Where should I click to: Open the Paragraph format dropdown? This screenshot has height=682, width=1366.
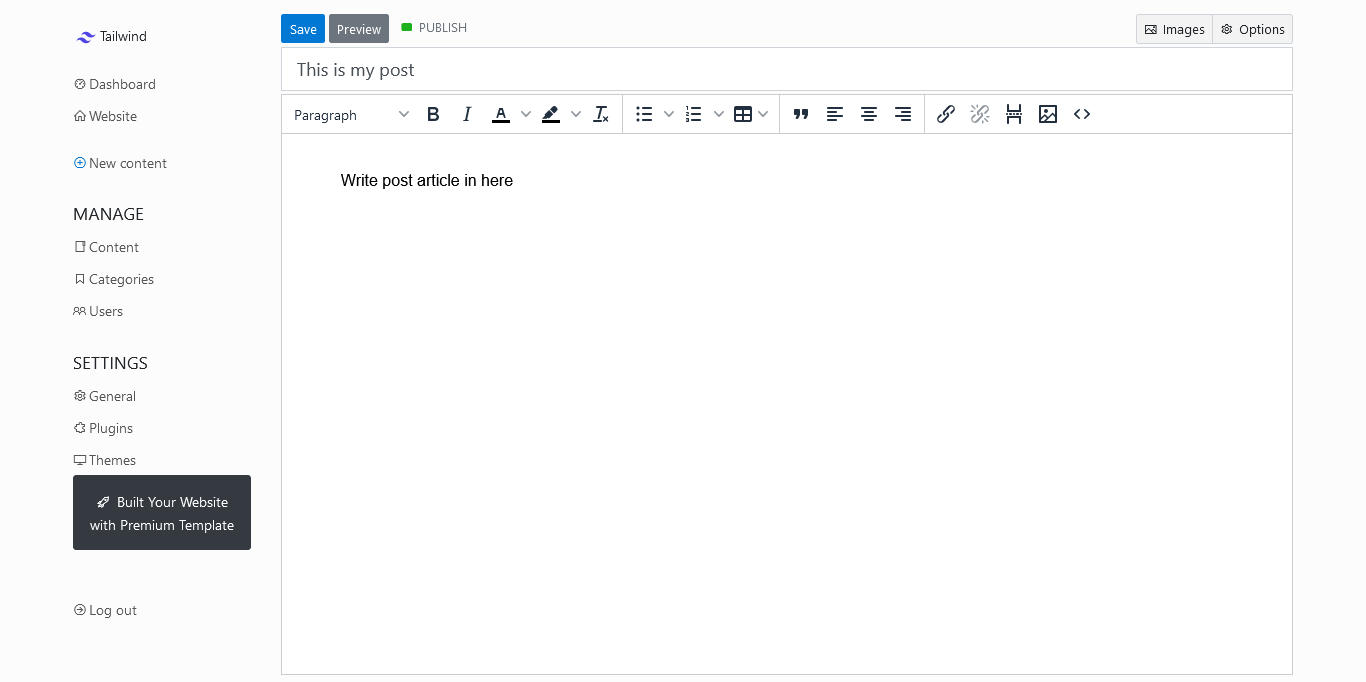click(351, 115)
